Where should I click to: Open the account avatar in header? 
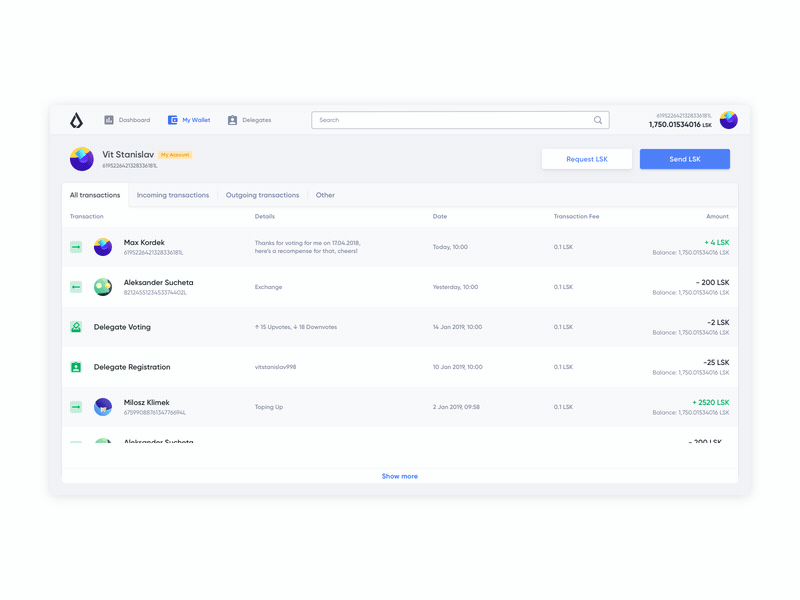click(x=729, y=120)
